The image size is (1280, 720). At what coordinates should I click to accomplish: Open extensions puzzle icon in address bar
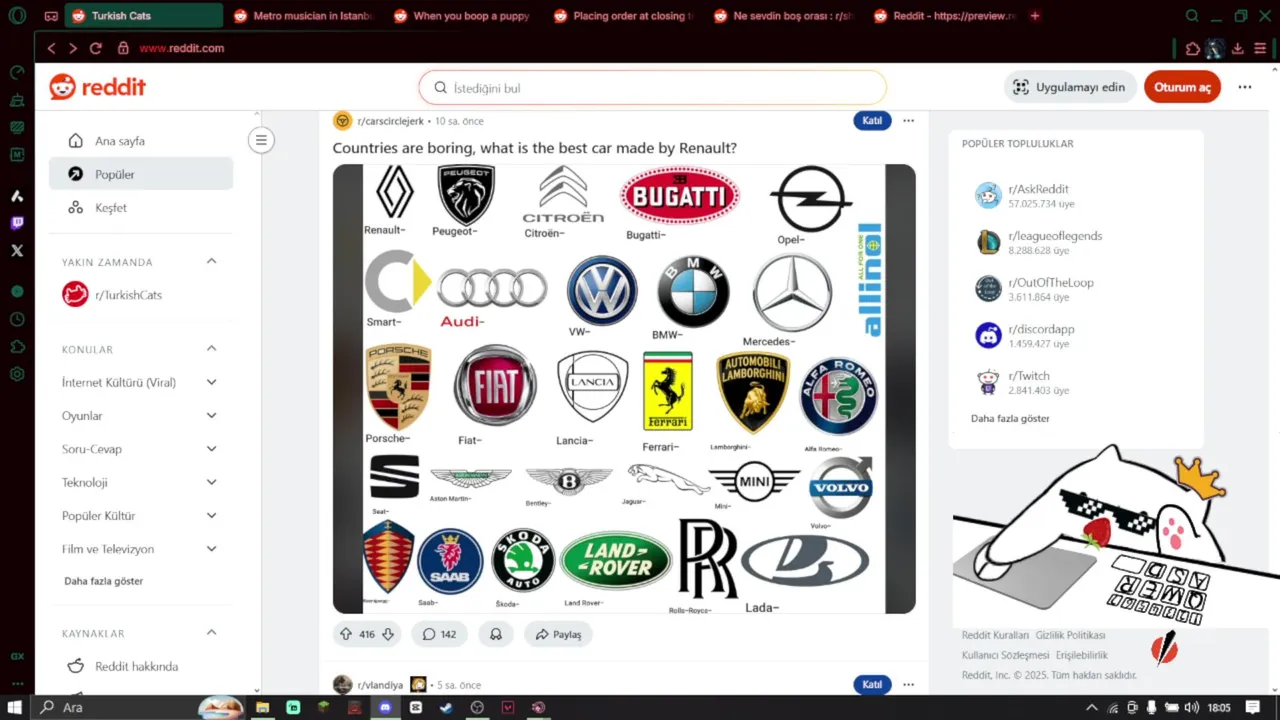click(x=1193, y=48)
